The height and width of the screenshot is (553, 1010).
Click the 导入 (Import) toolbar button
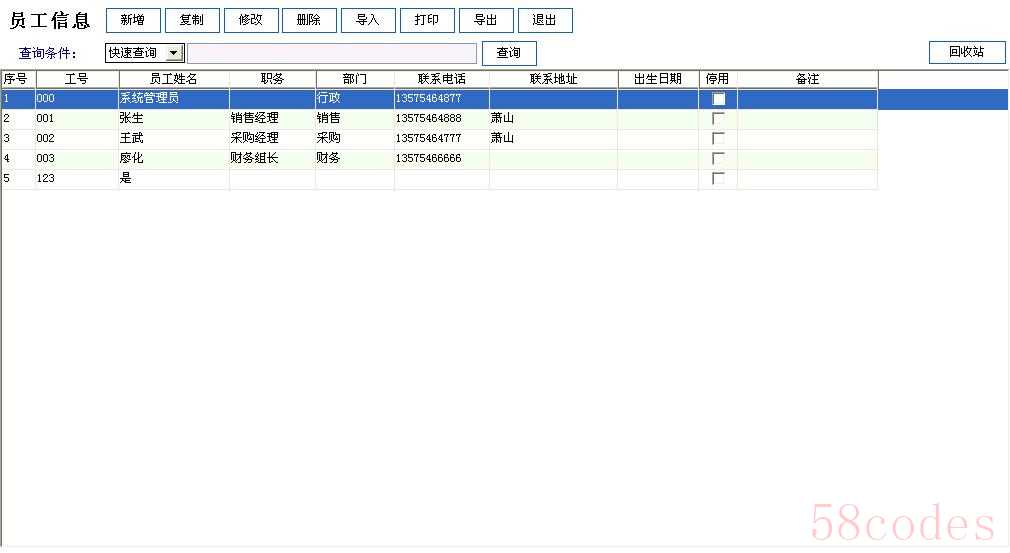click(x=368, y=20)
